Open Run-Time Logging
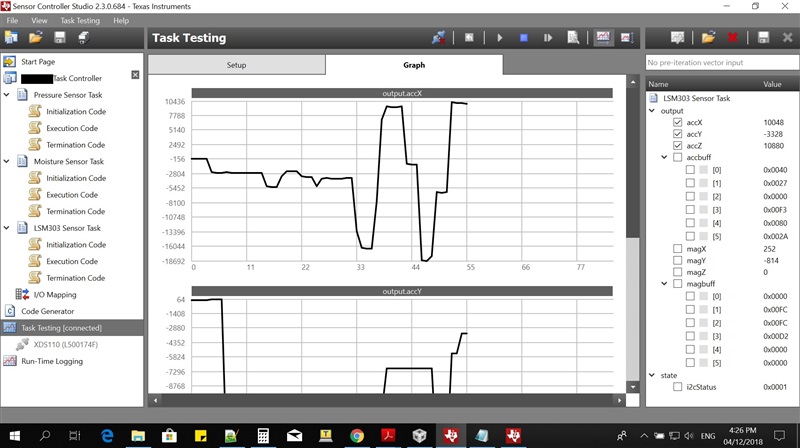800x448 pixels. 52,361
